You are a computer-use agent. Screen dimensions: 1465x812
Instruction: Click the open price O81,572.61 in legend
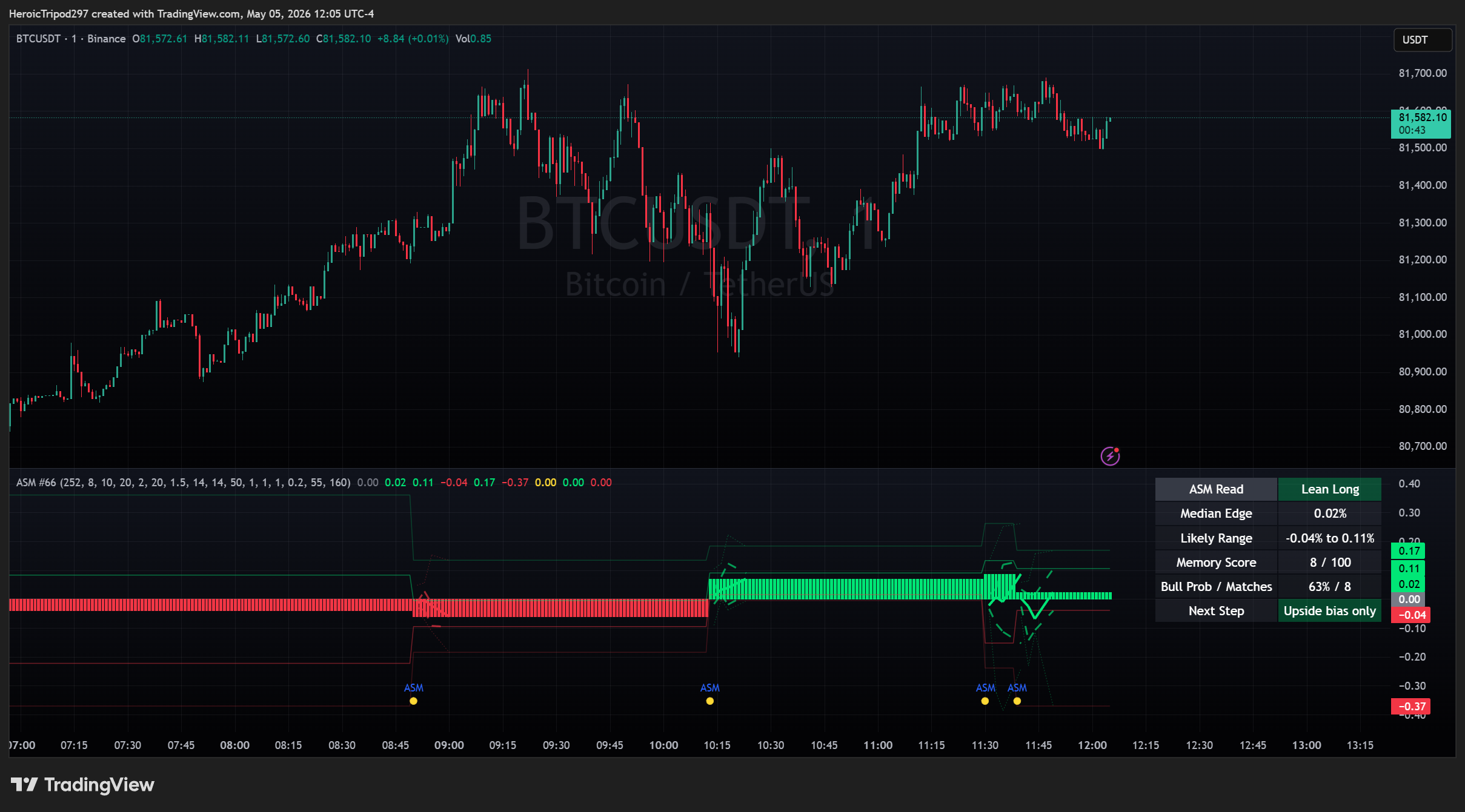[x=159, y=39]
